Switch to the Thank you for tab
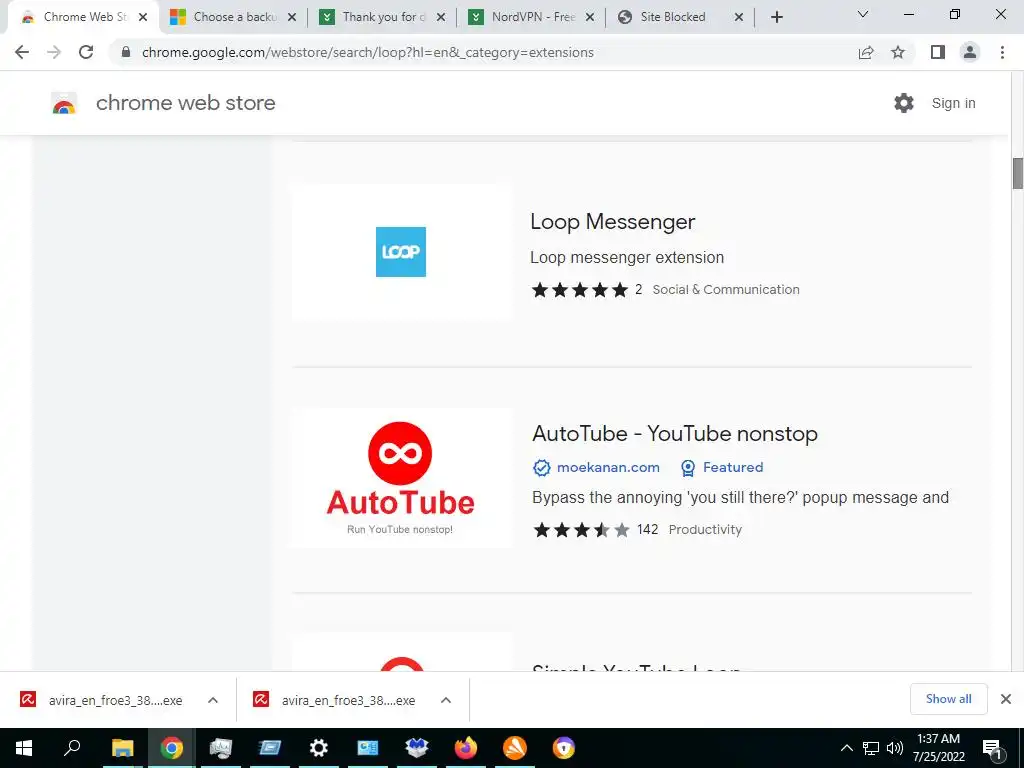 (382, 17)
